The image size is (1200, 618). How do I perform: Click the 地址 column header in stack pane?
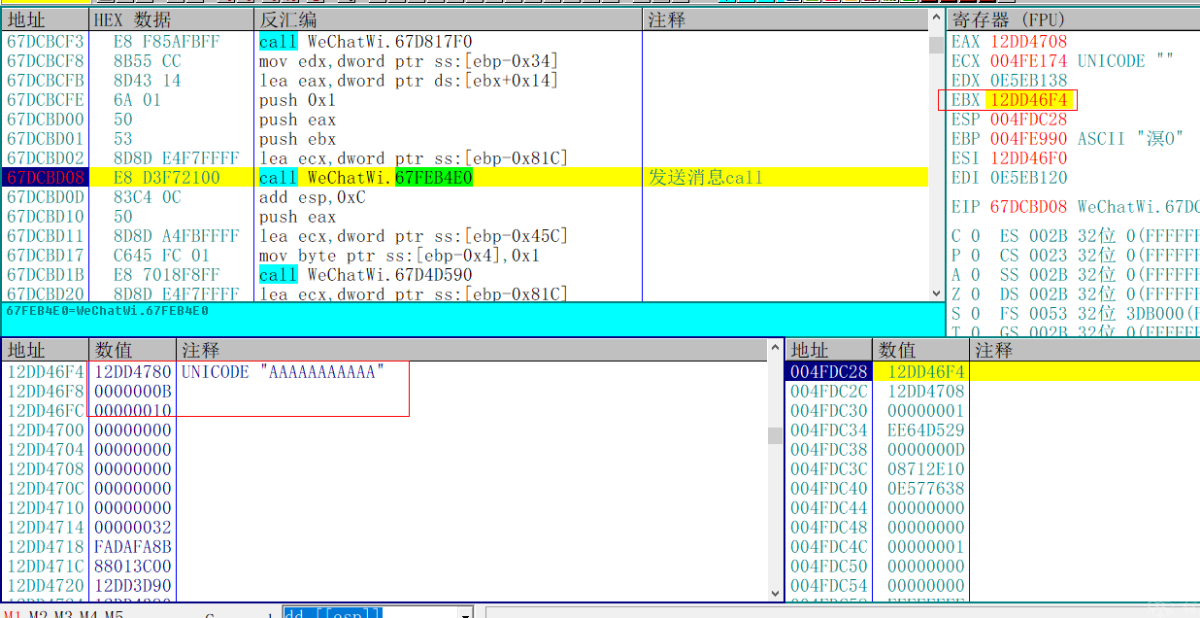click(830, 350)
